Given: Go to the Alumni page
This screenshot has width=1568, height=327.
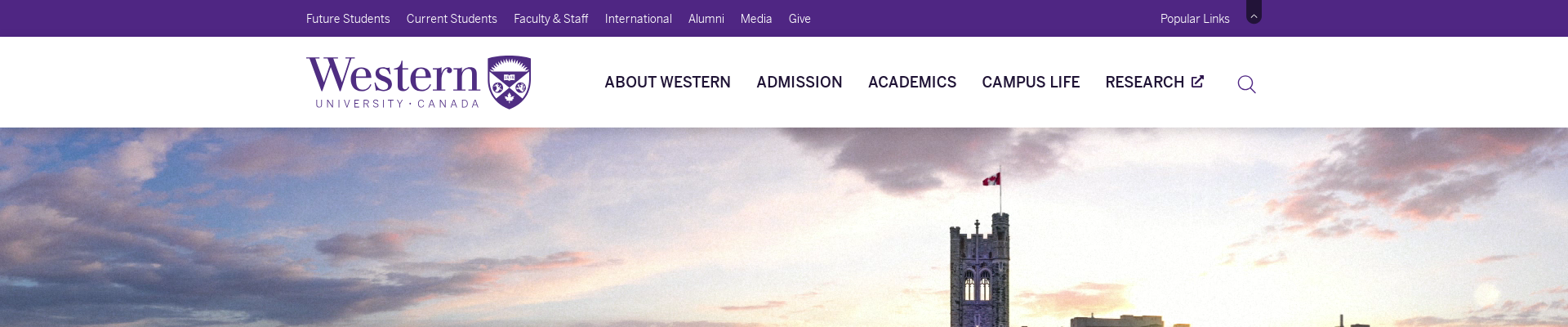Looking at the screenshot, I should click(x=706, y=19).
